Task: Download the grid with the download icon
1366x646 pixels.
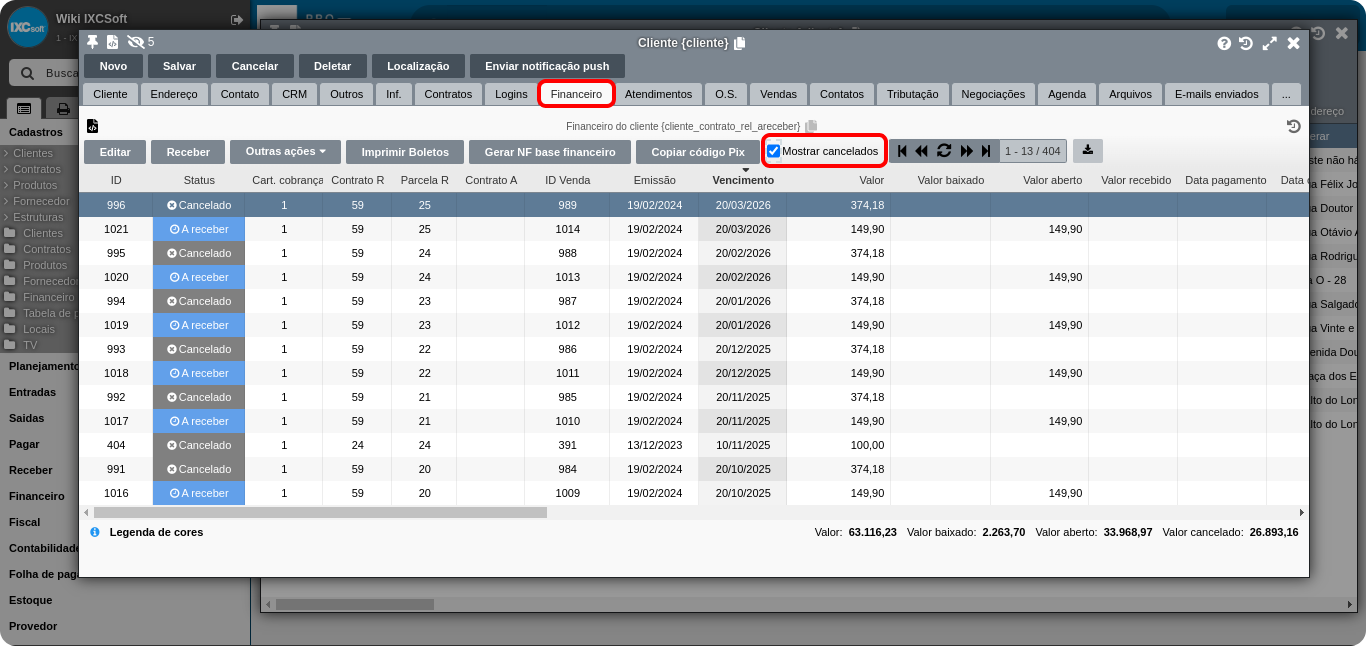Action: coord(1088,151)
